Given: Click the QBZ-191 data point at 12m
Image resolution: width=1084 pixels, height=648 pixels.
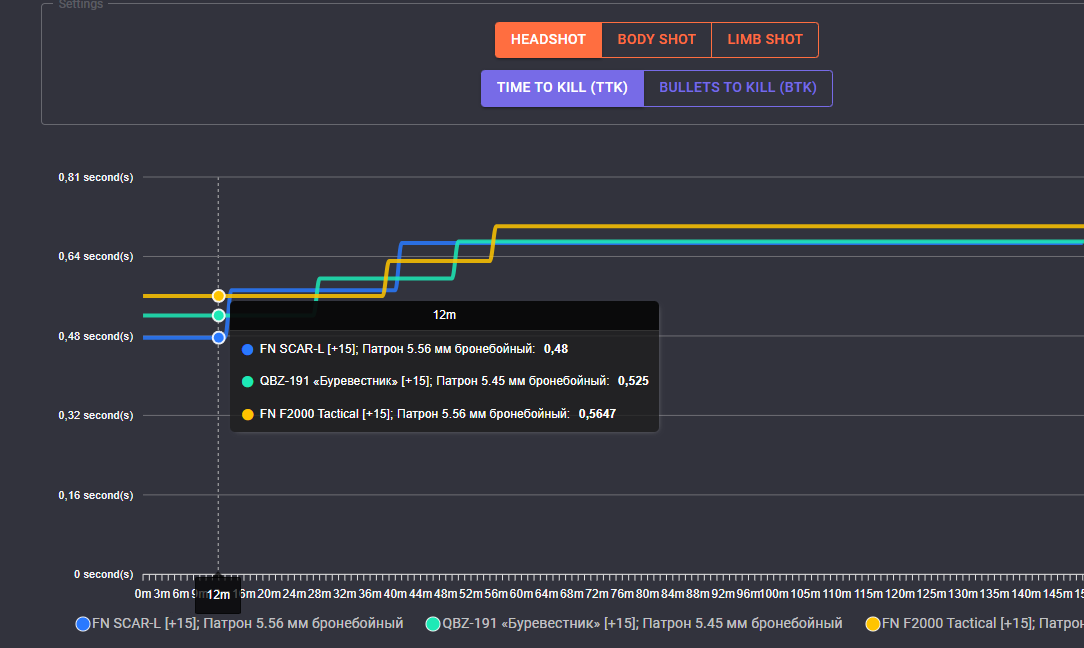Looking at the screenshot, I should coord(218,315).
